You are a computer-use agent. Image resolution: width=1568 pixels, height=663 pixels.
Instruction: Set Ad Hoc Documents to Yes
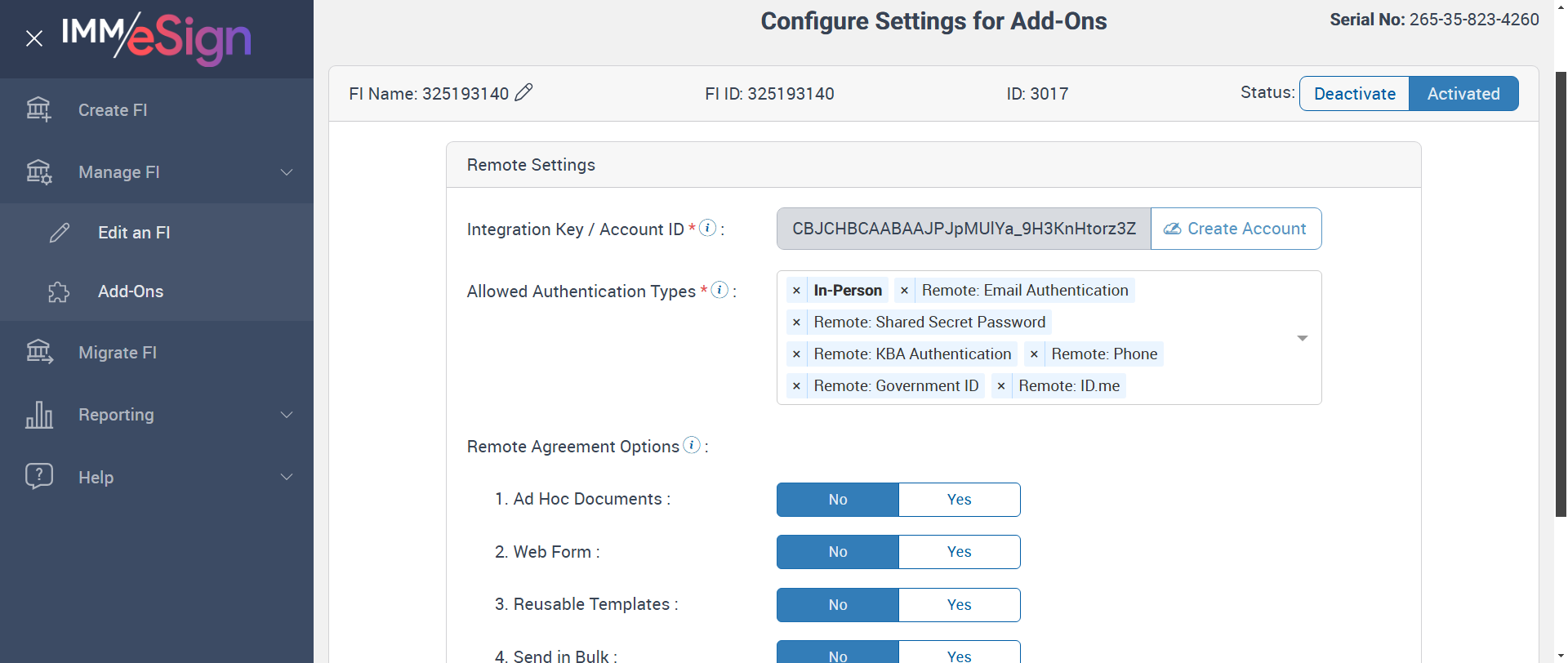point(959,500)
